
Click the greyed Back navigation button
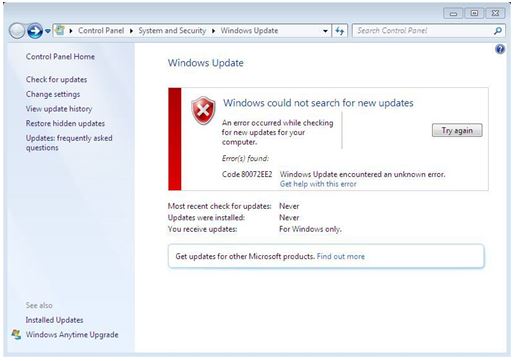point(17,31)
